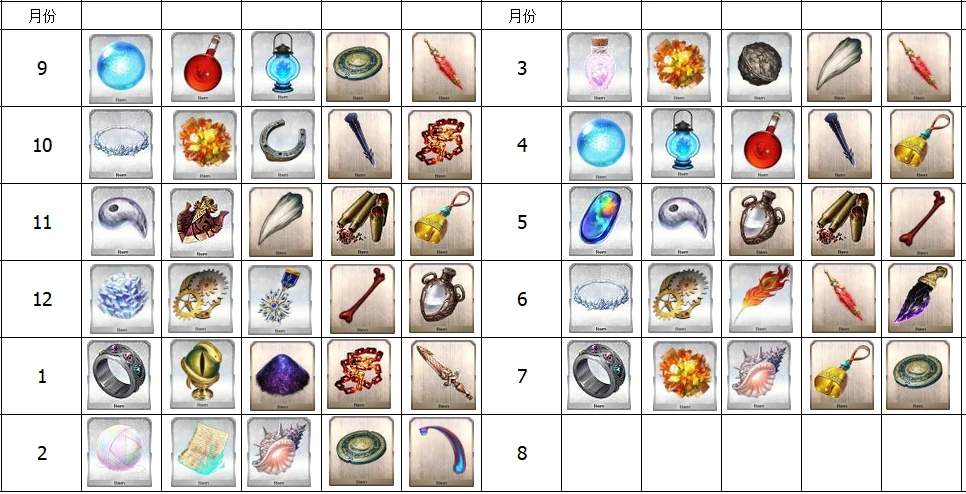Click the rainbow gemstone icon in month 5 row
Viewport: 966px width, 494px height.
pos(601,221)
